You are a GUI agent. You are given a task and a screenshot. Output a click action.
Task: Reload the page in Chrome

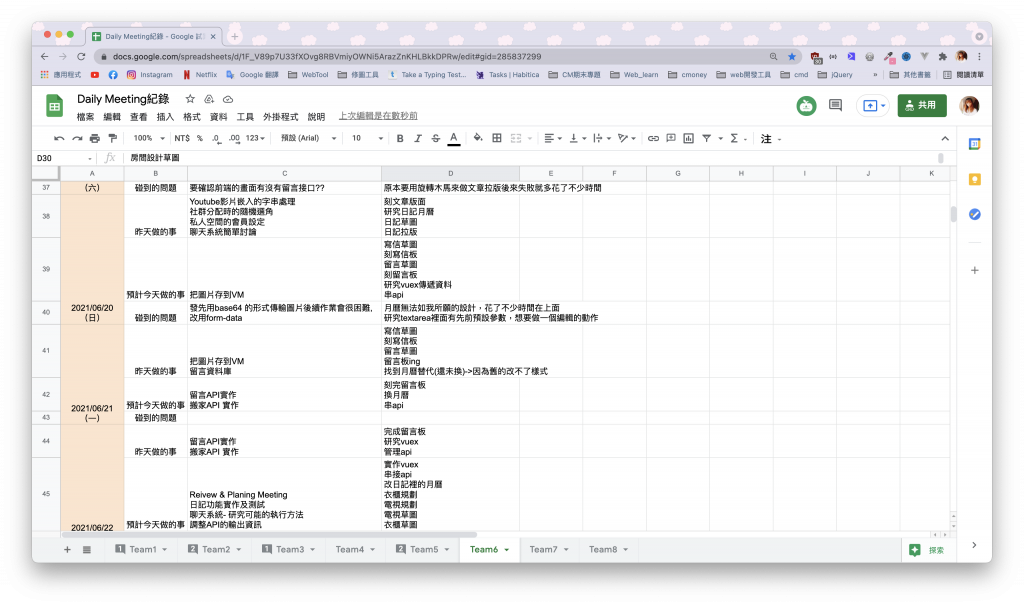tap(81, 57)
